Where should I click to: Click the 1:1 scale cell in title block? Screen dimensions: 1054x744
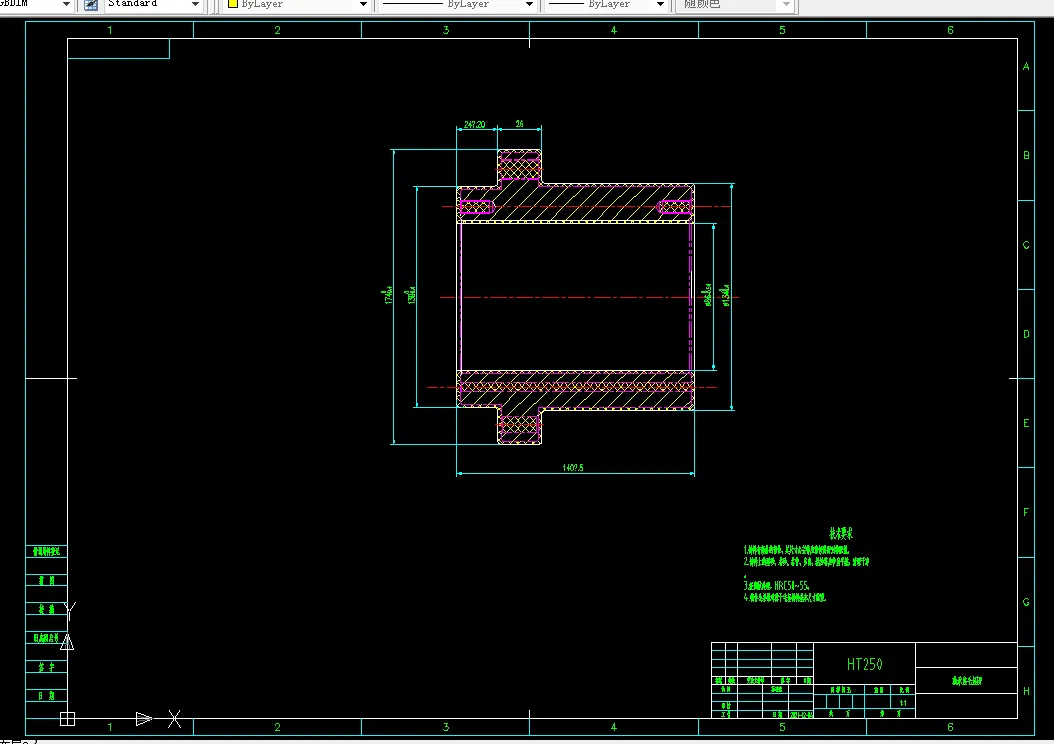(903, 703)
